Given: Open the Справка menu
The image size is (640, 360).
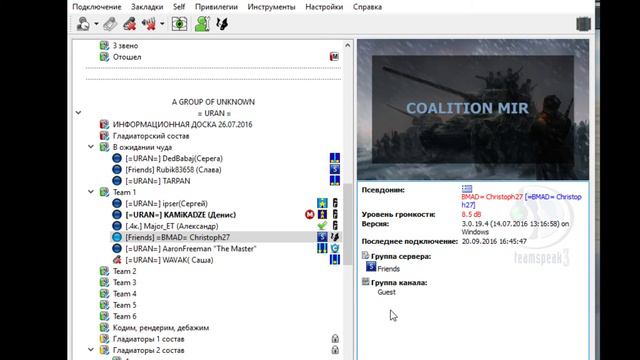Looking at the screenshot, I should (x=367, y=7).
